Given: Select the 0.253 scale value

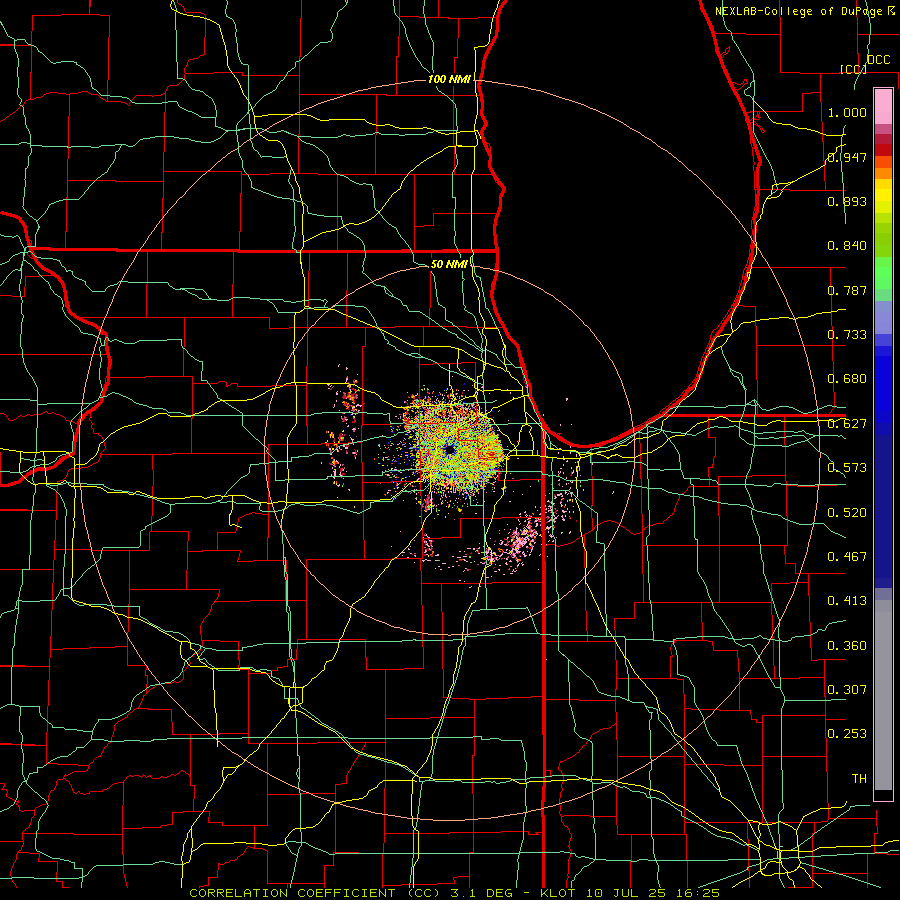Looking at the screenshot, I should point(847,734).
